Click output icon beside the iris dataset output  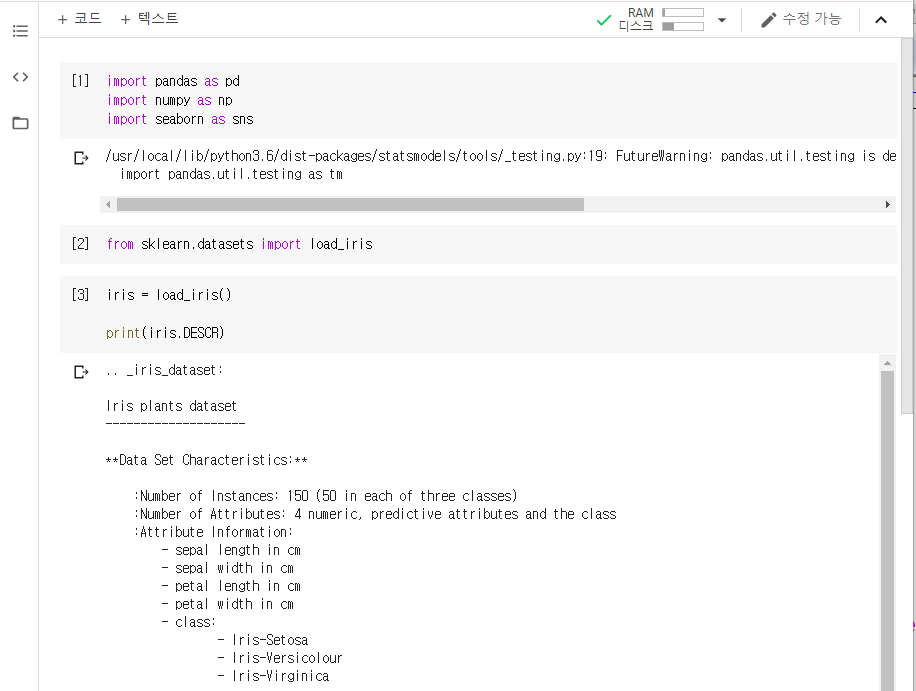[x=81, y=372]
